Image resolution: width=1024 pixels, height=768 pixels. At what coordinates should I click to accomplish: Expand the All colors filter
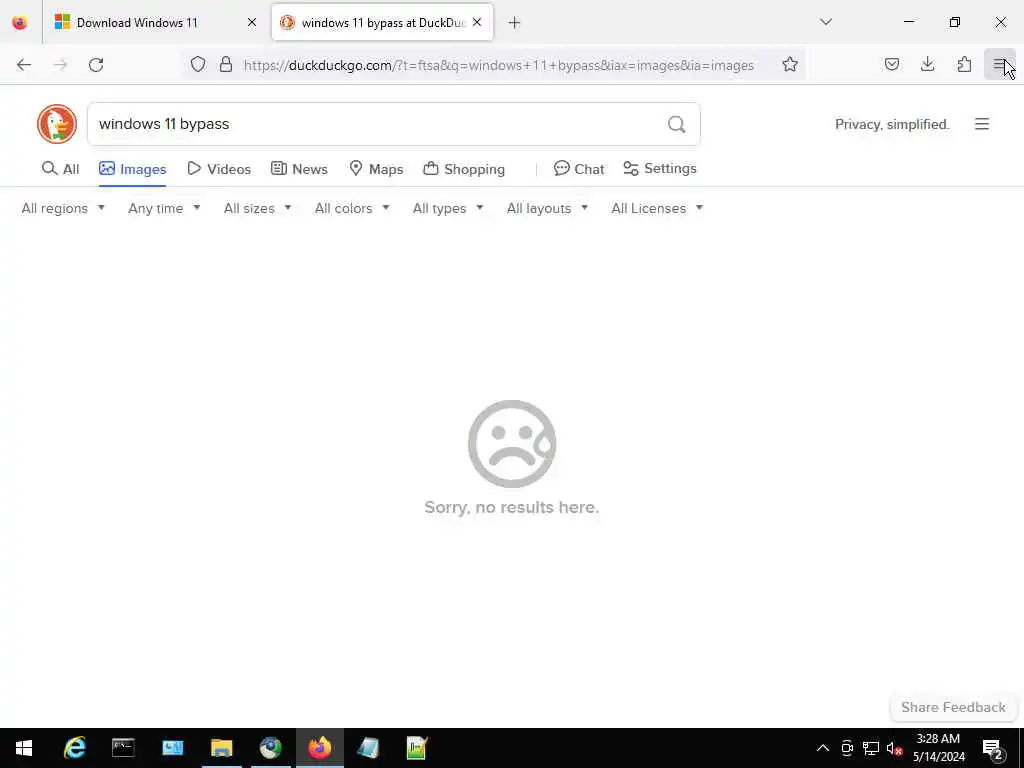pos(352,208)
